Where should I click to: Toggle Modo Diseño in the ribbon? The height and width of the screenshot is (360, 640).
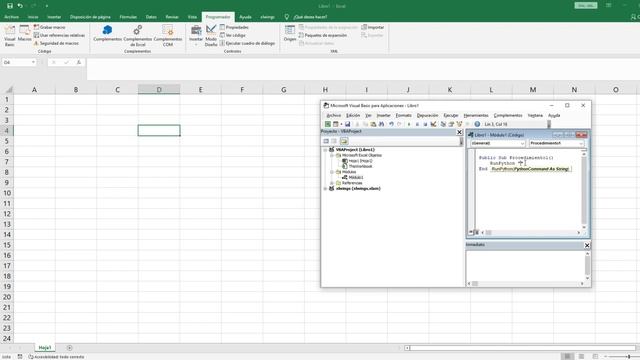tap(211, 36)
